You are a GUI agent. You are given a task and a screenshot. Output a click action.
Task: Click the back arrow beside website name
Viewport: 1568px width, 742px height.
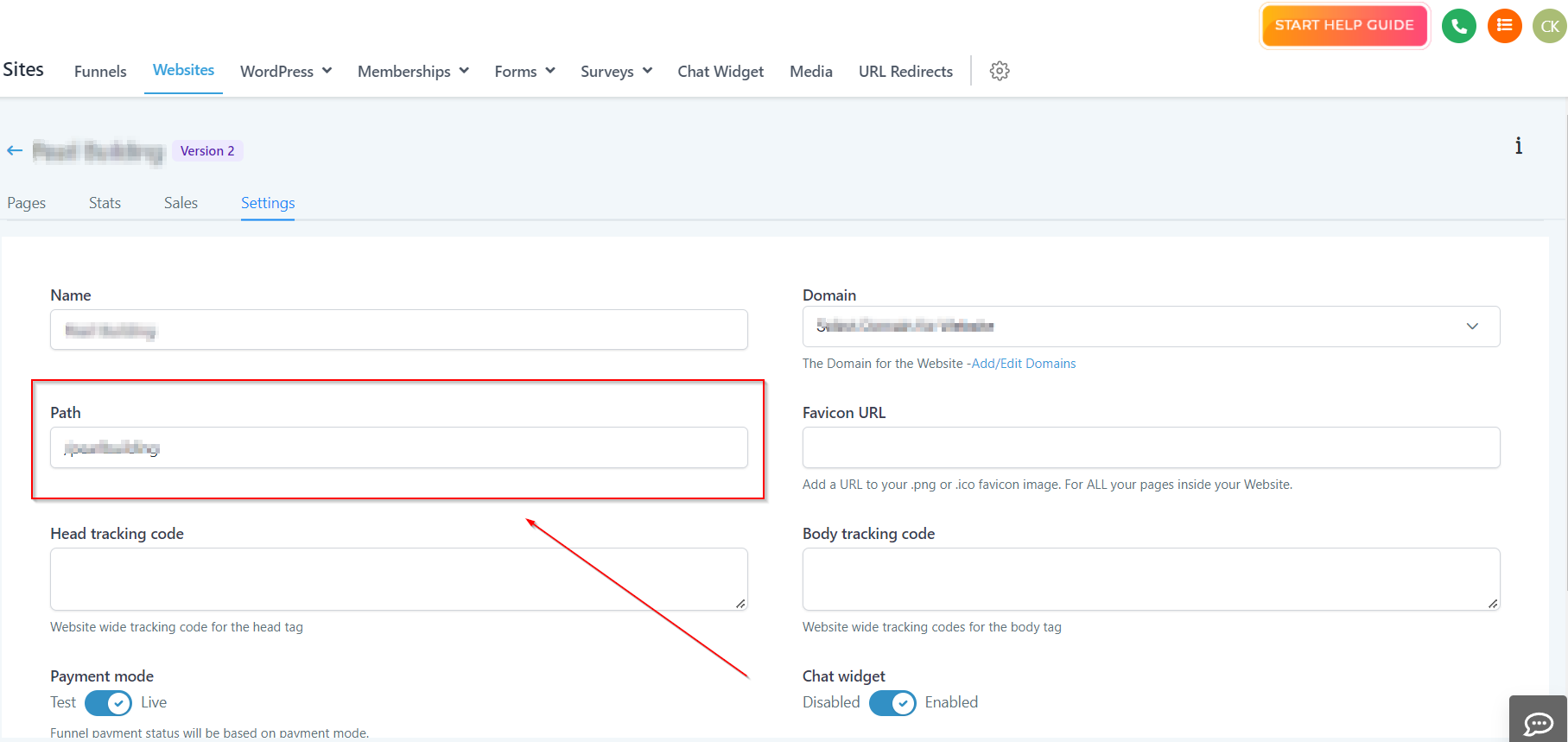tap(15, 150)
